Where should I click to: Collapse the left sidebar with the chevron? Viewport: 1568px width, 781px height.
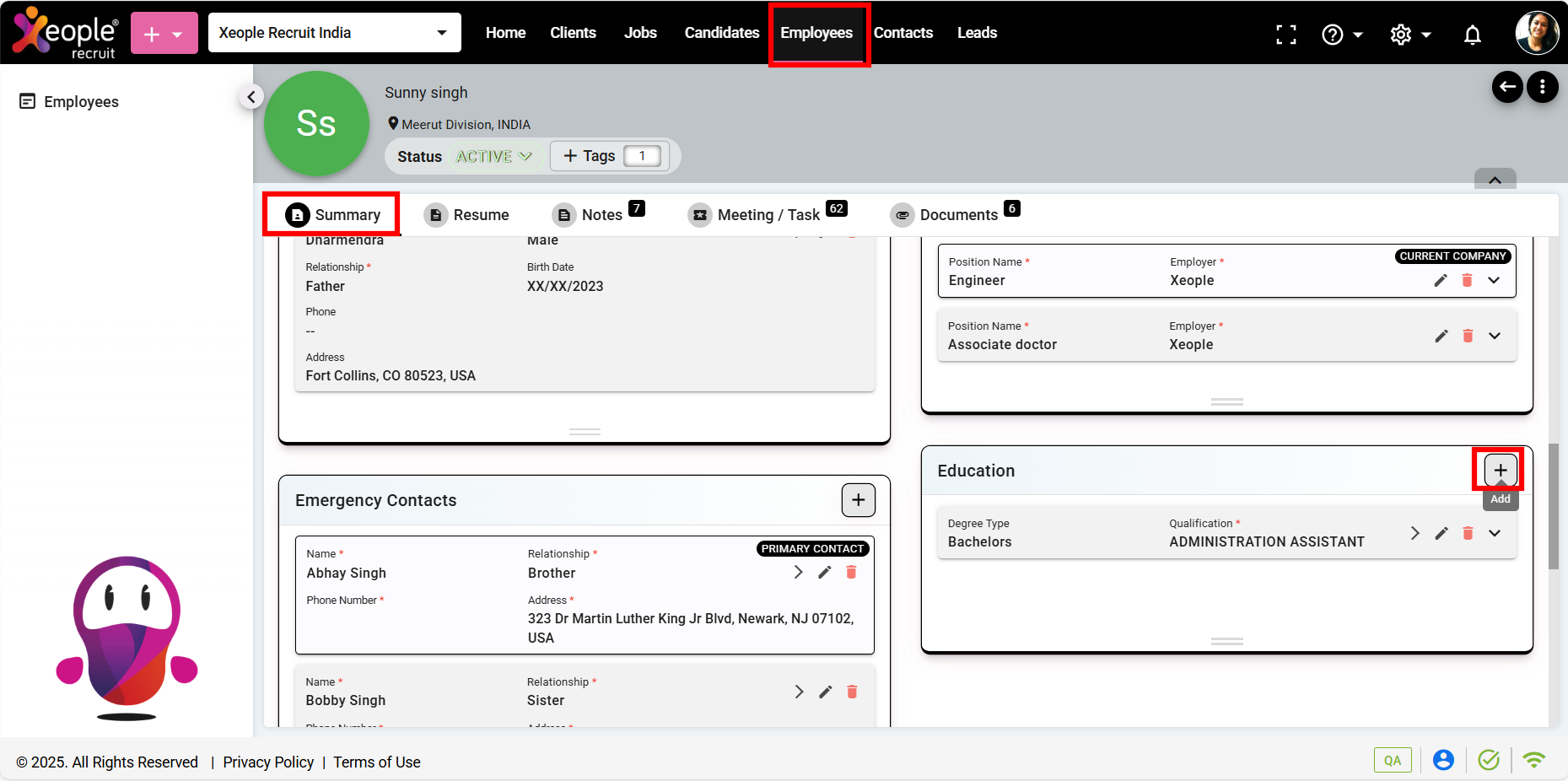(251, 97)
